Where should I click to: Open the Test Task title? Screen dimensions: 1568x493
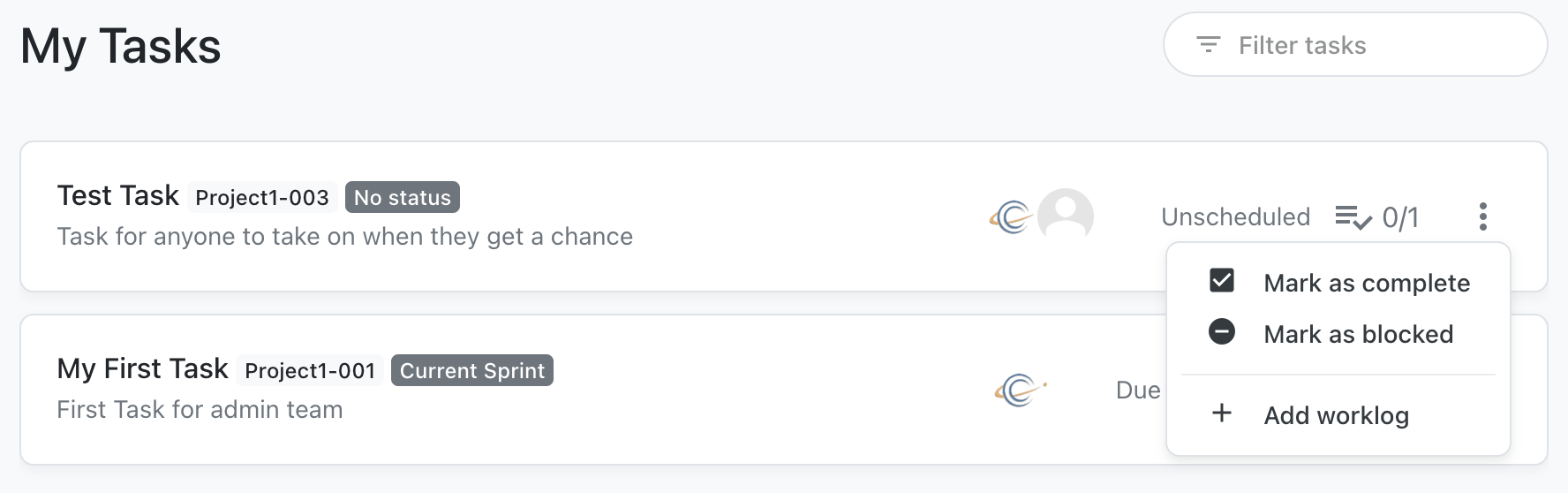118,195
